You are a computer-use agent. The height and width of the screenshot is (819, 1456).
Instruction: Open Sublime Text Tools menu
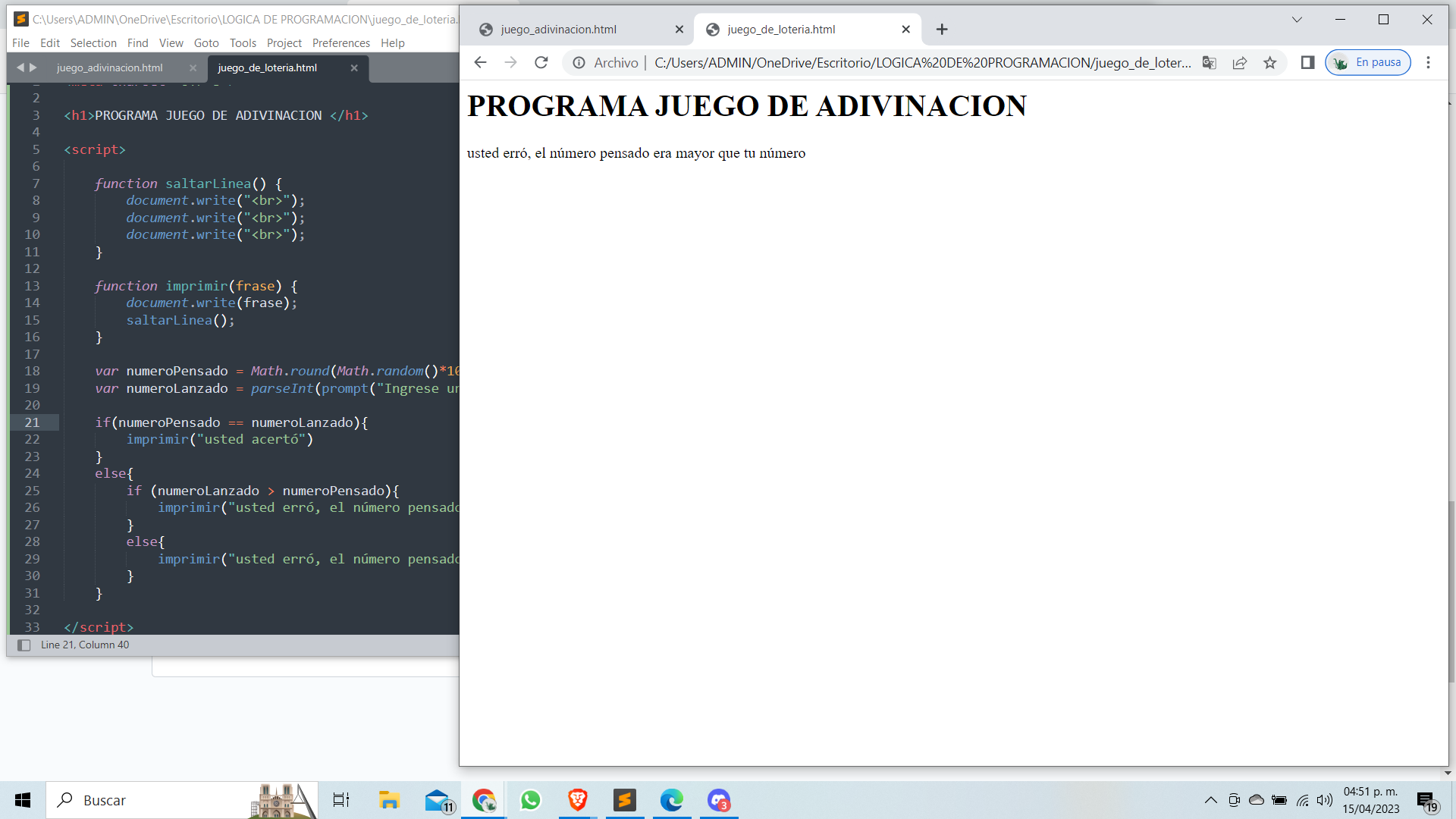tap(243, 42)
